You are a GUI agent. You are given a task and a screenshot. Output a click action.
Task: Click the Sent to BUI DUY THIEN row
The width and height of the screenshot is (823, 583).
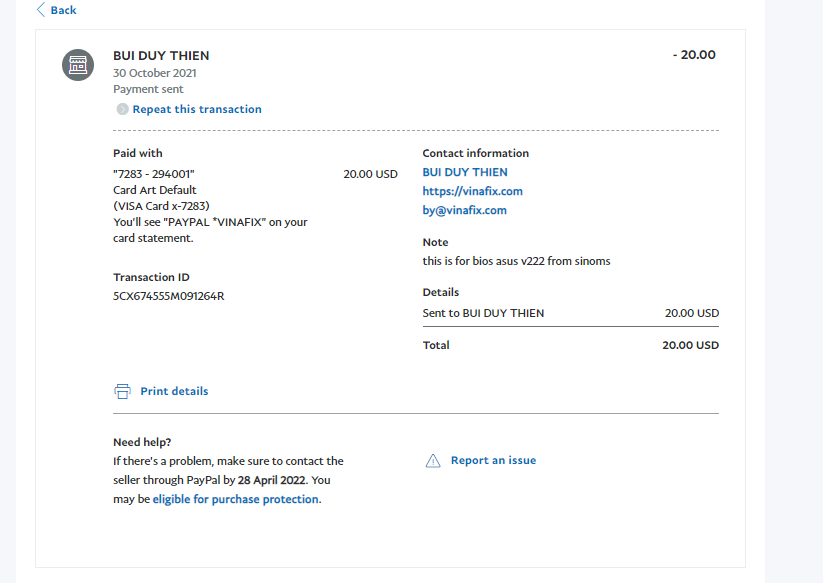(x=483, y=313)
